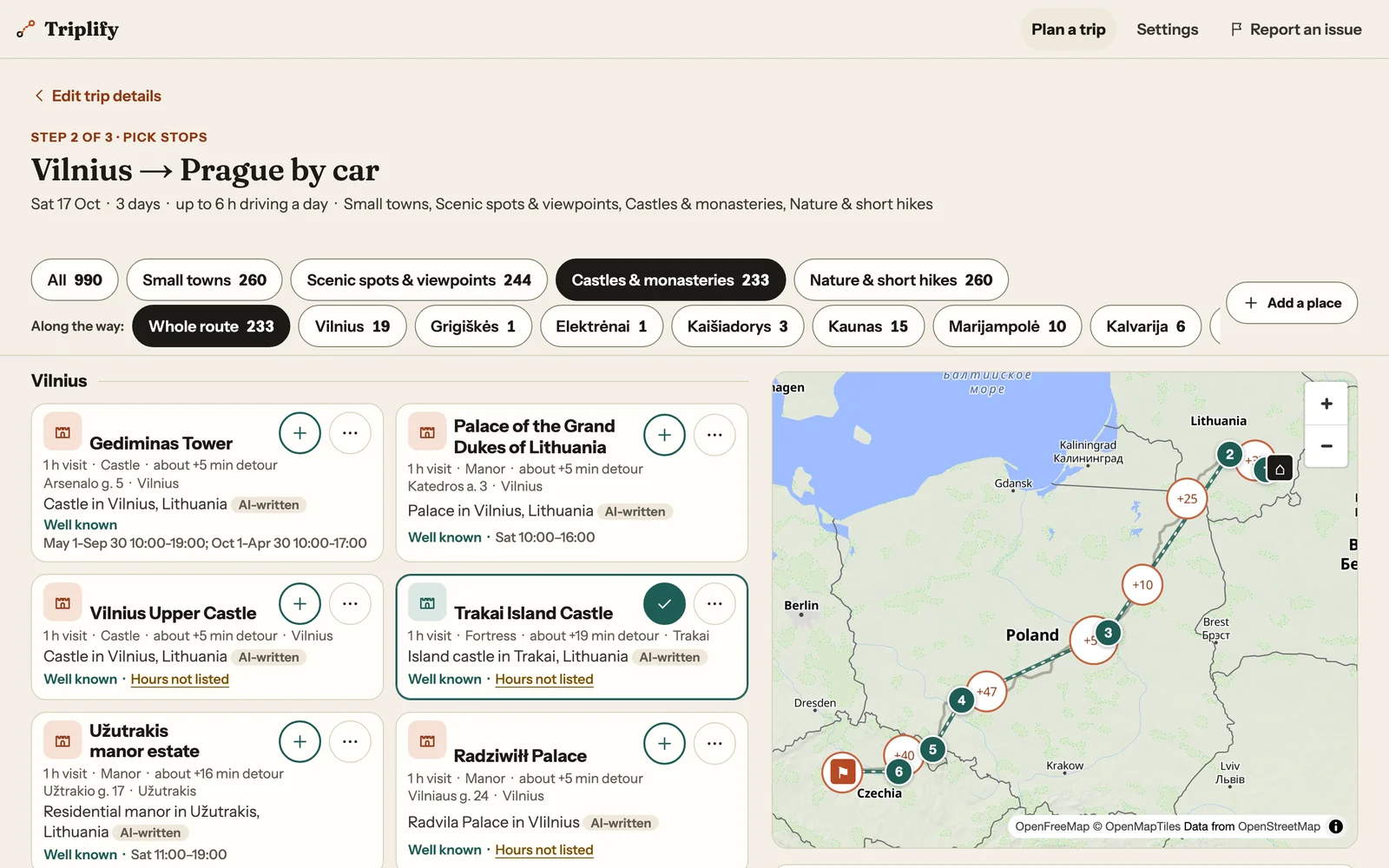Click the Triplify logo

click(68, 30)
